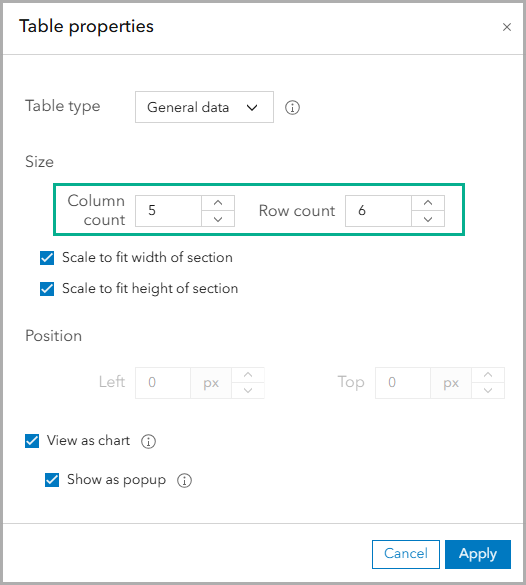Click the Column count input field
The width and height of the screenshot is (526, 585).
coord(169,211)
